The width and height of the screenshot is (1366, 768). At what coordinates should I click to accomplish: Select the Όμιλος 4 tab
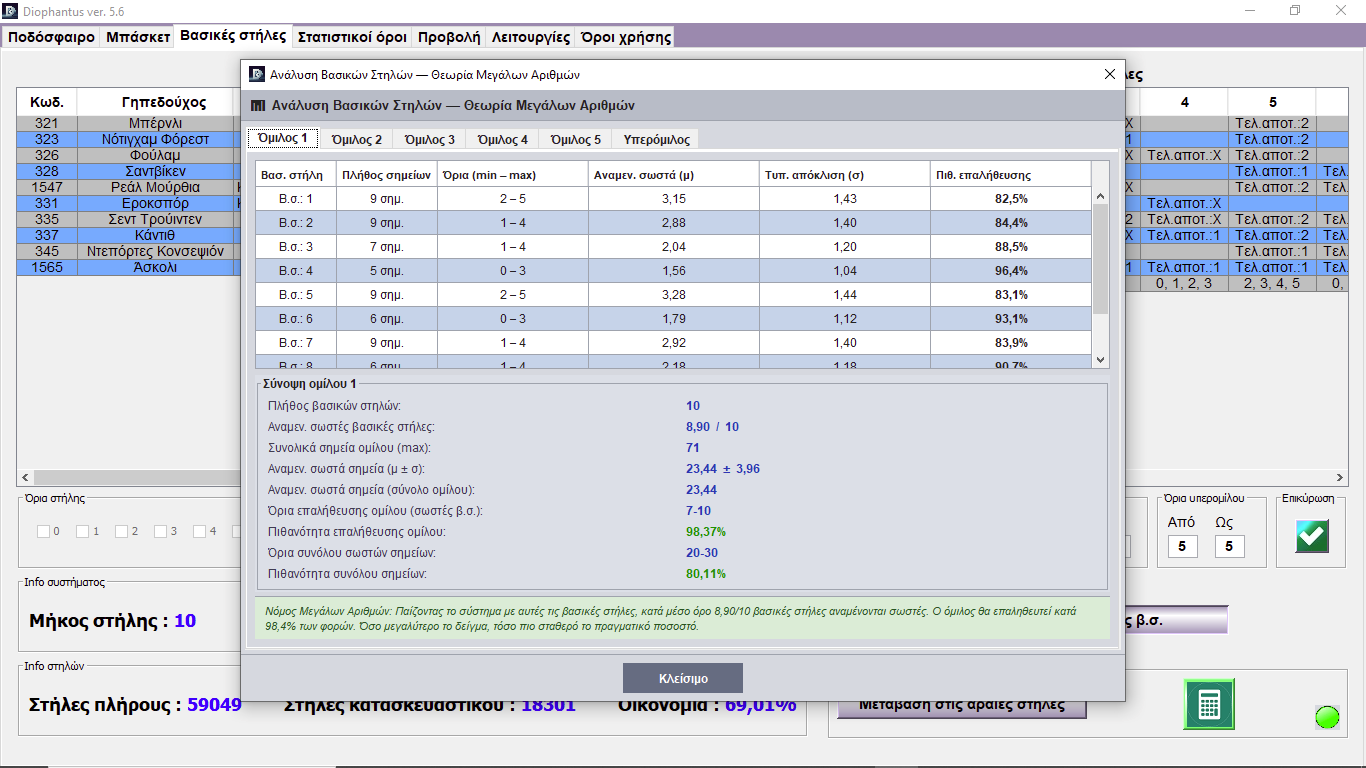tap(502, 139)
